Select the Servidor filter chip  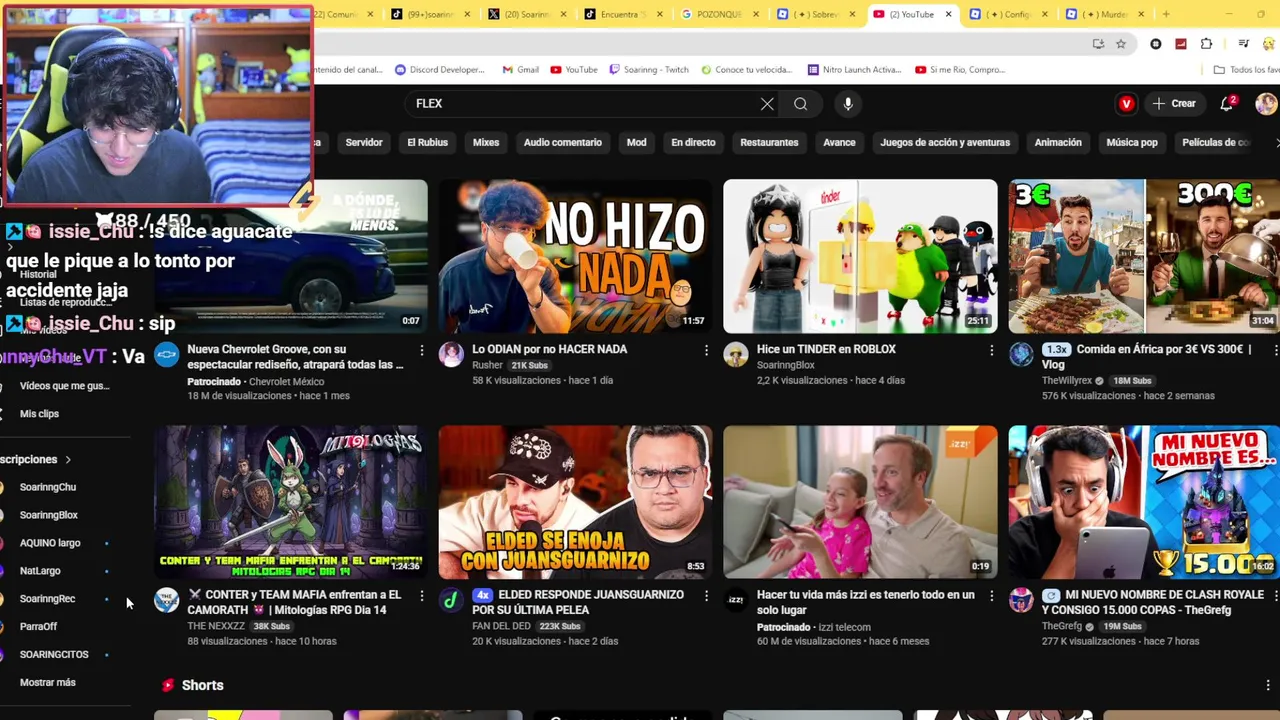(364, 142)
